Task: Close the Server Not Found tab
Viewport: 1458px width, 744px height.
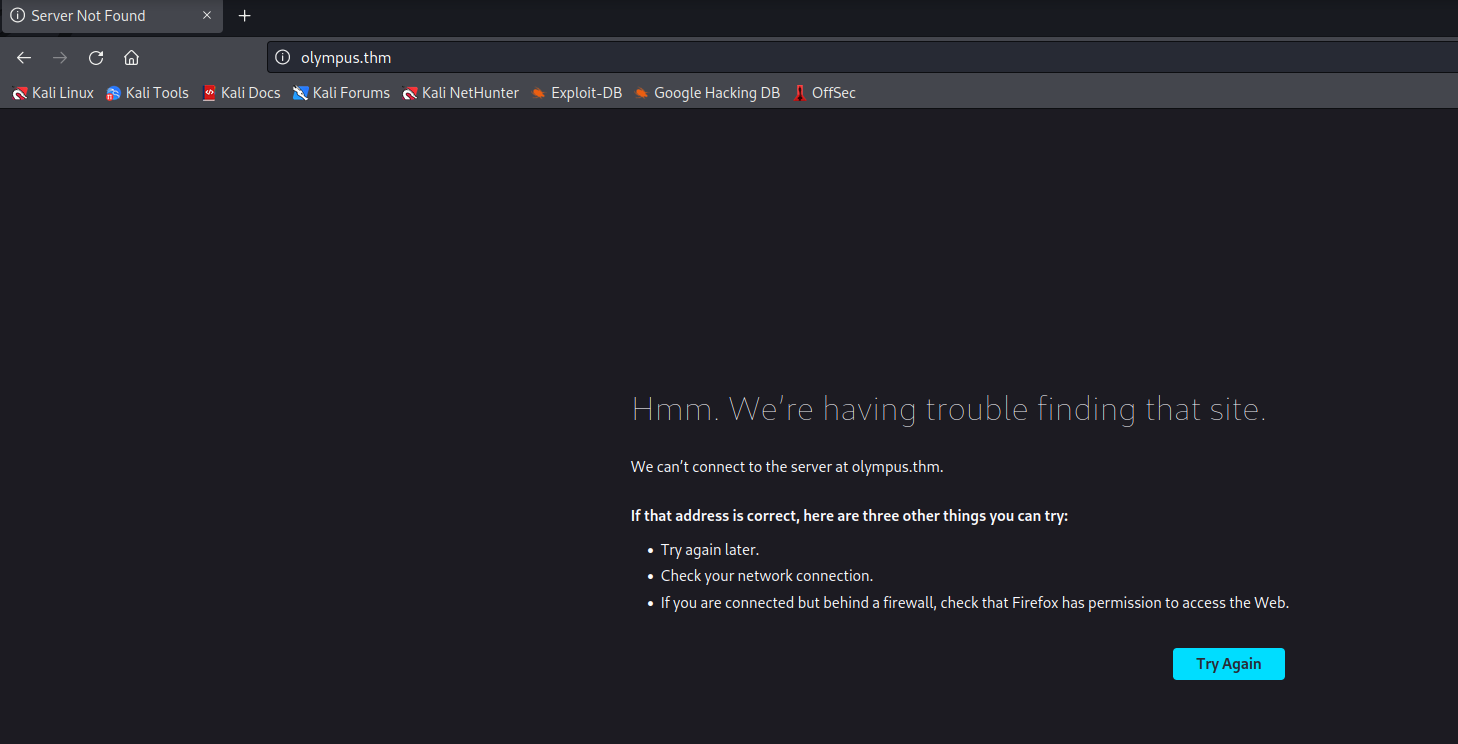Action: click(x=207, y=16)
